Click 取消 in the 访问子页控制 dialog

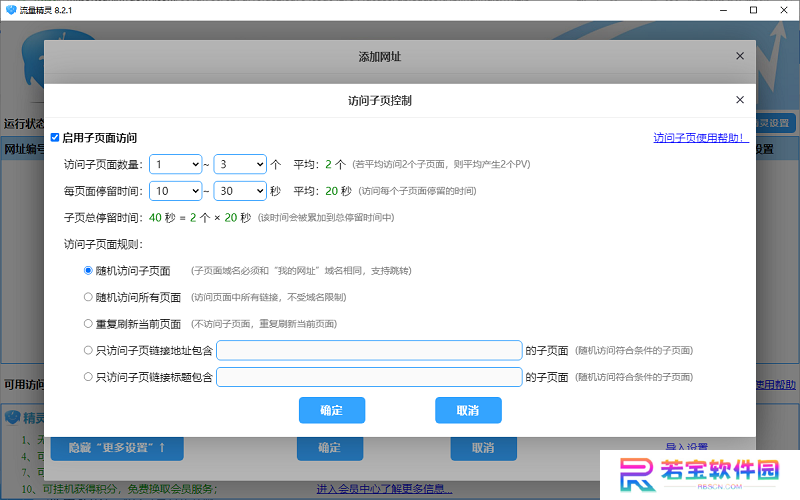click(x=468, y=410)
